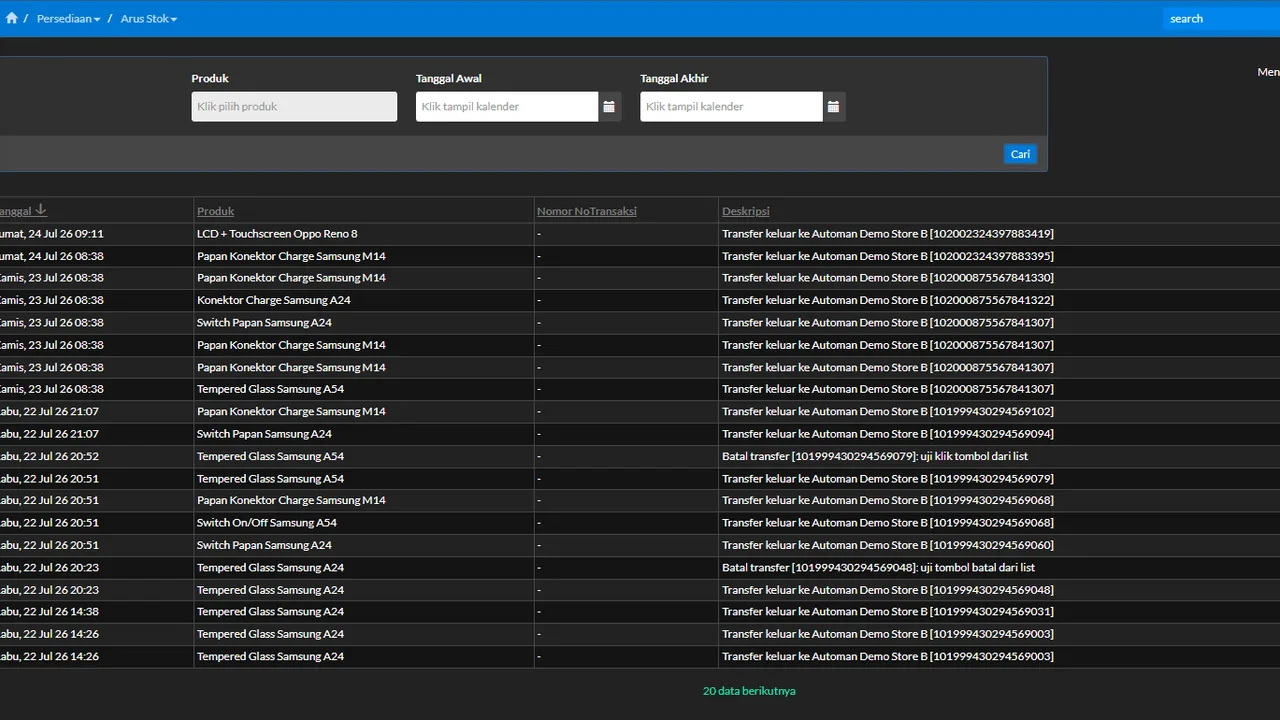Go to home via house icon
The width and height of the screenshot is (1280, 720).
(12, 18)
